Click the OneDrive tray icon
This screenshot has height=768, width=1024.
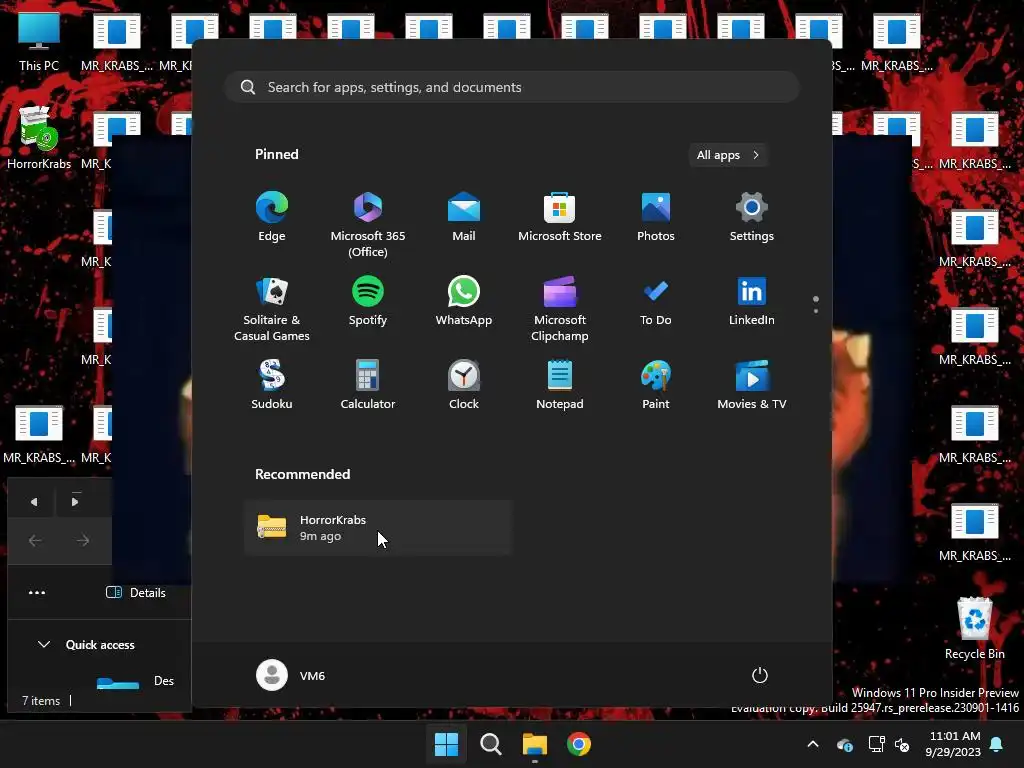(844, 744)
